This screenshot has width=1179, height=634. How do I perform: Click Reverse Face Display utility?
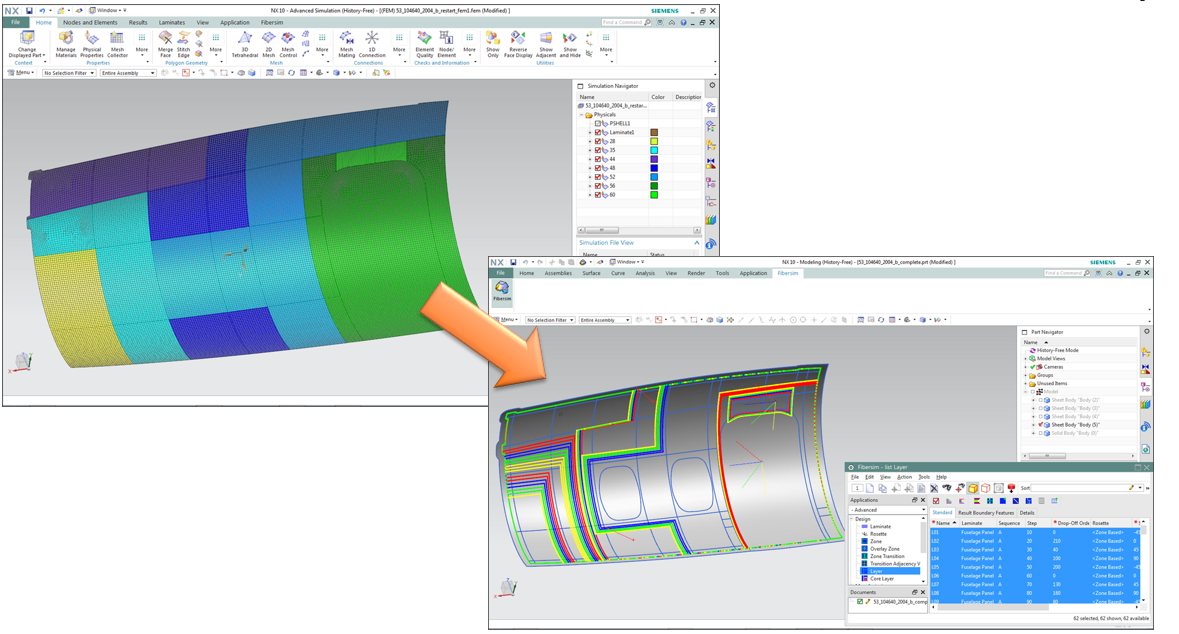coord(518,43)
